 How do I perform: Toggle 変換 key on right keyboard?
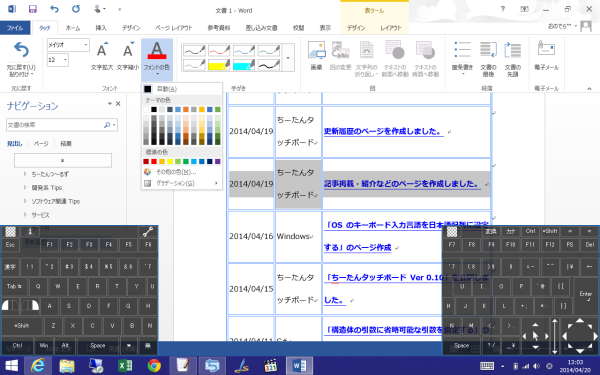coord(491,232)
